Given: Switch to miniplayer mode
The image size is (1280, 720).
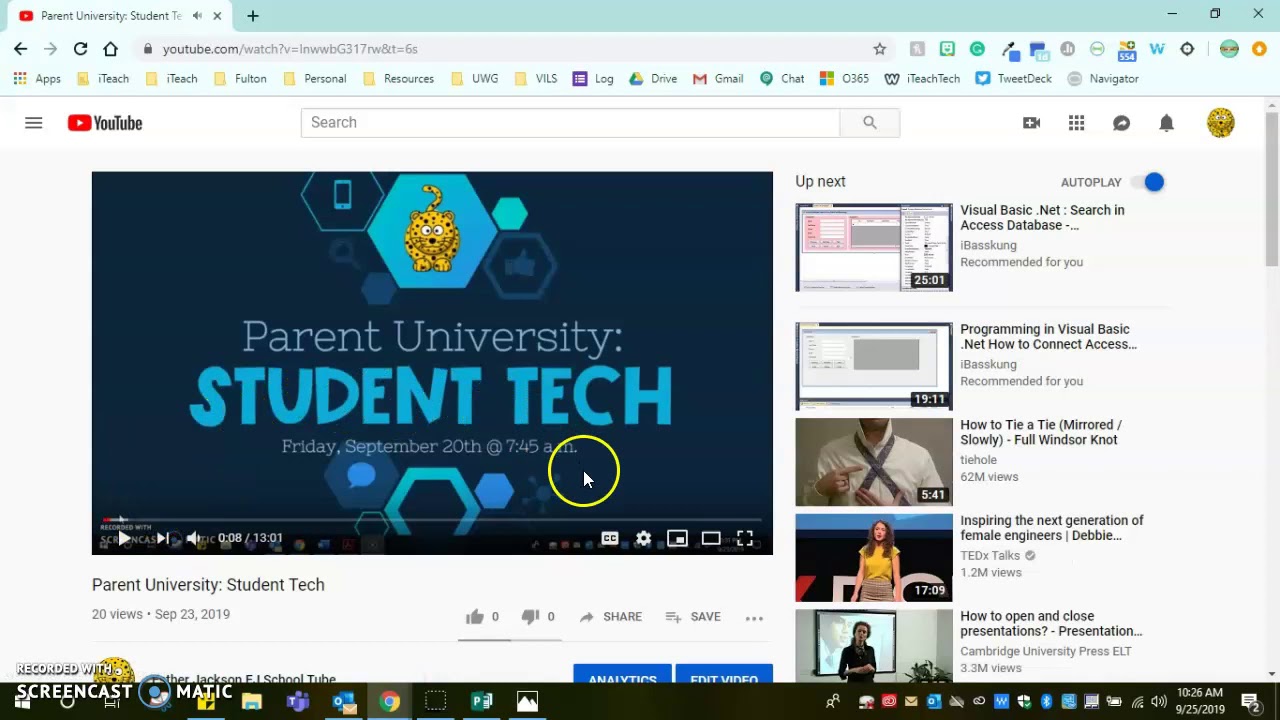Looking at the screenshot, I should click(677, 538).
